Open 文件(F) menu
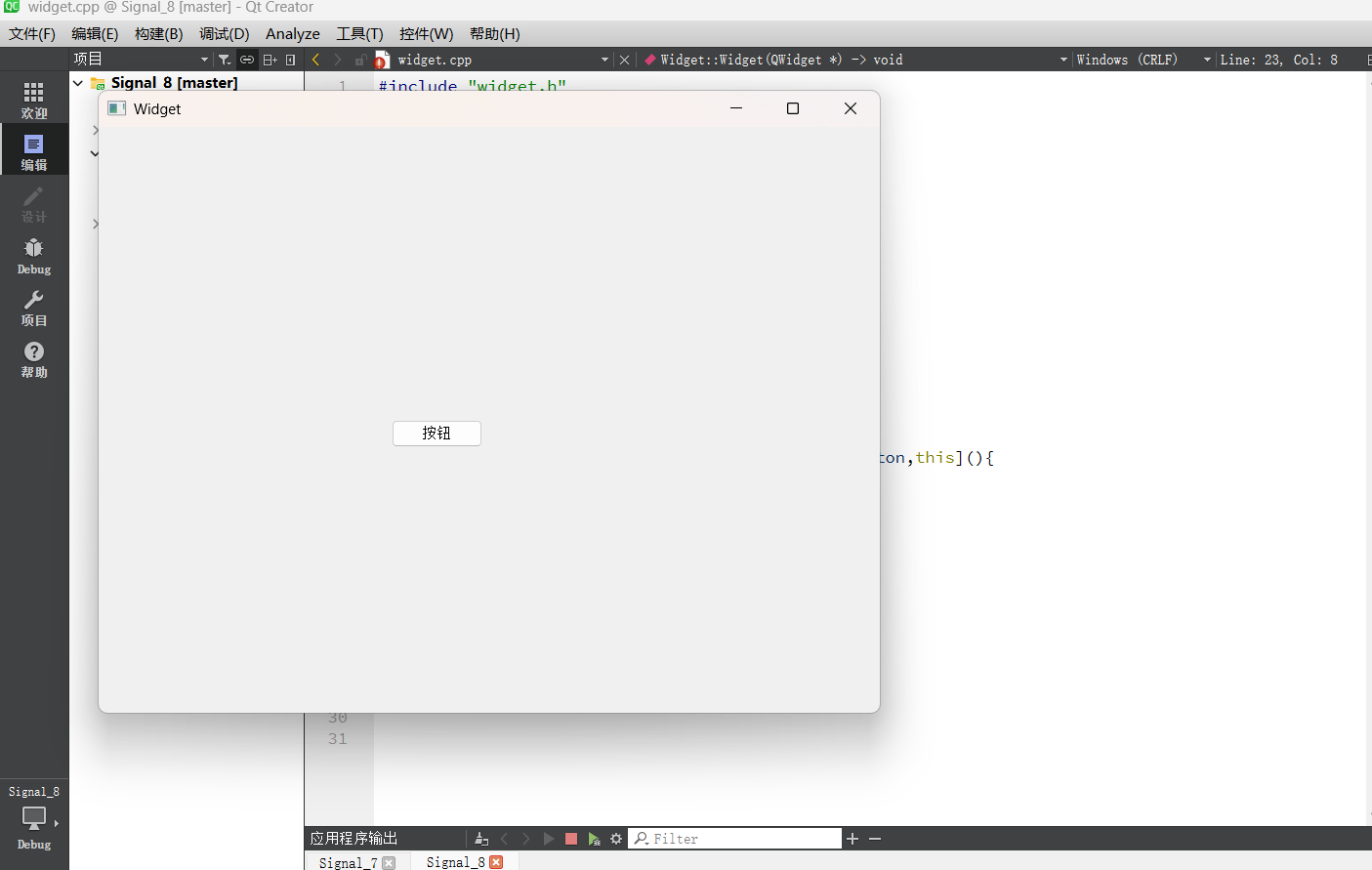Screen dimensions: 1372x870 coord(32,34)
